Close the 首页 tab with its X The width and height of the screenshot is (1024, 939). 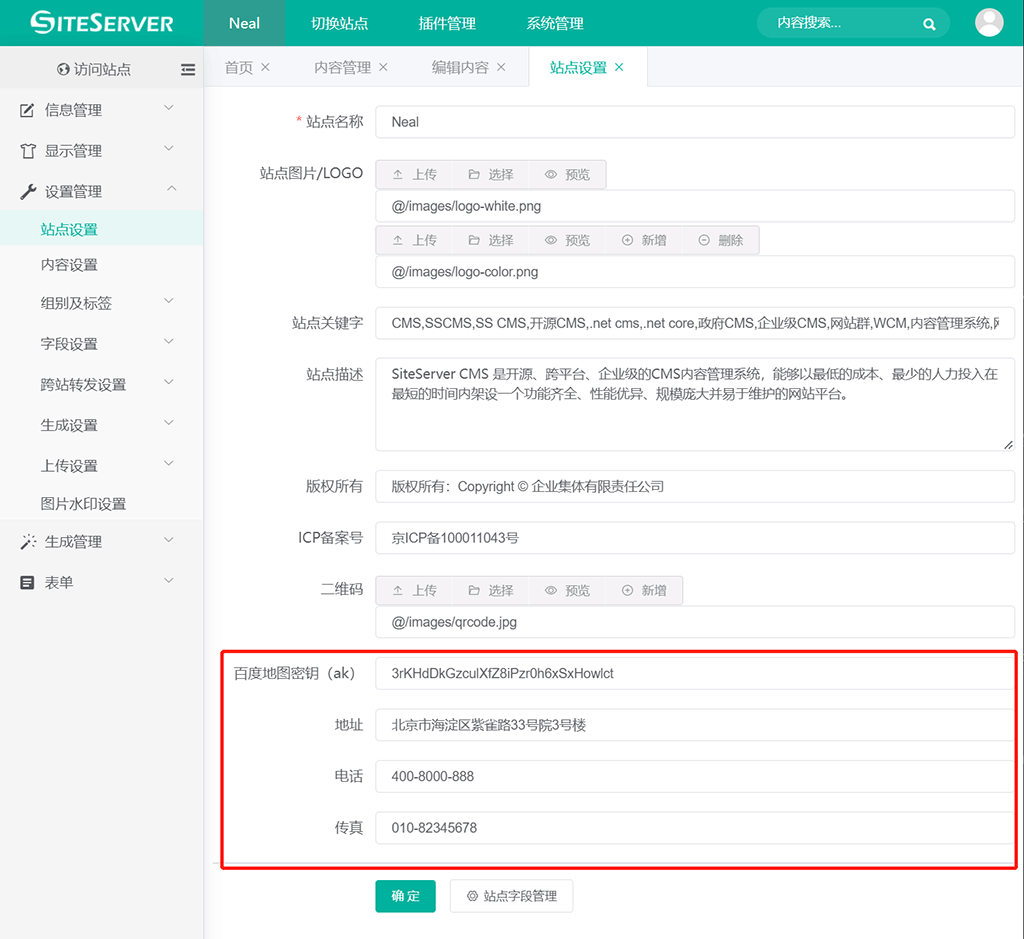point(265,67)
